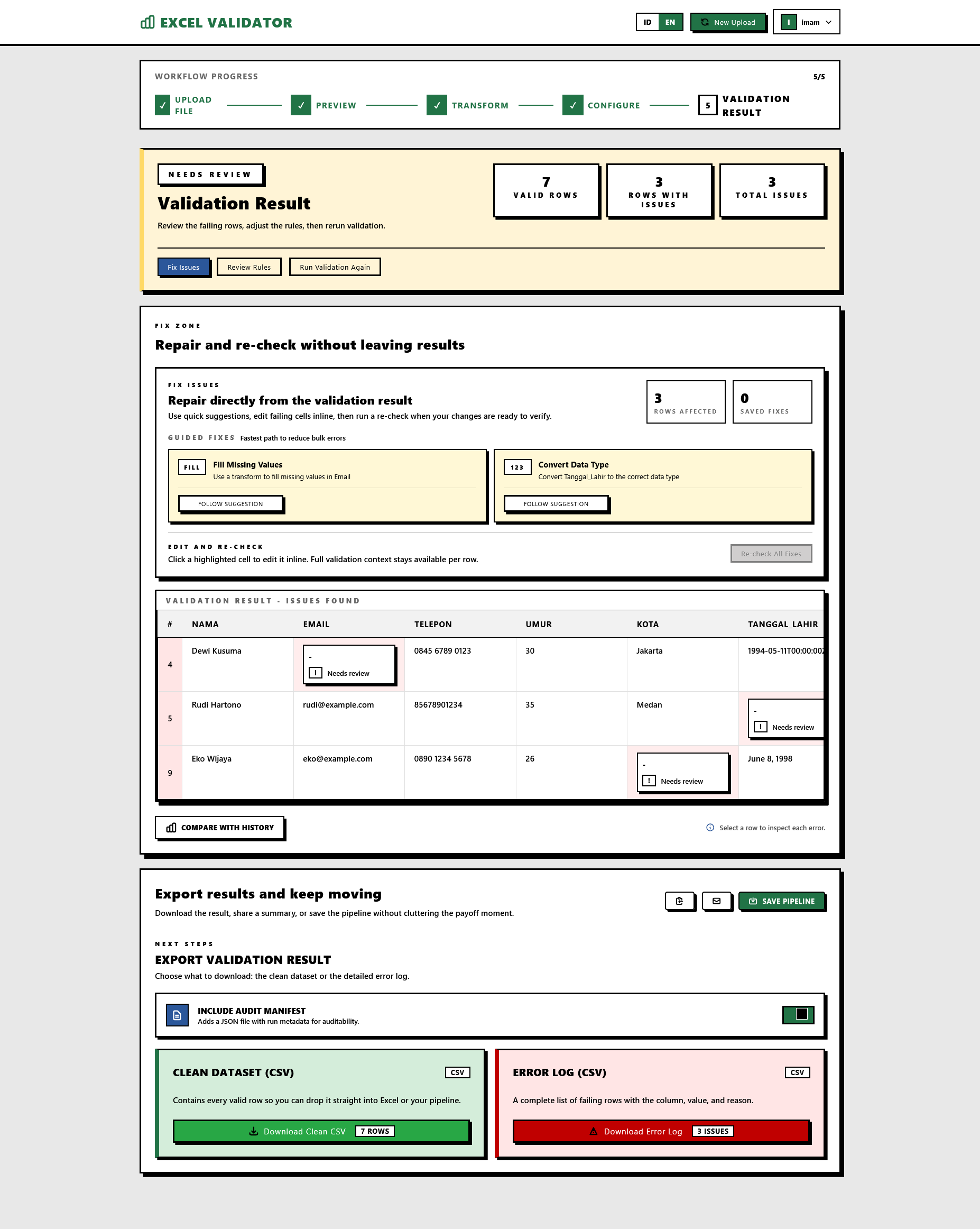The height and width of the screenshot is (1229, 980).
Task: Edit the Email cell for Dewi Kusuma
Action: point(349,665)
